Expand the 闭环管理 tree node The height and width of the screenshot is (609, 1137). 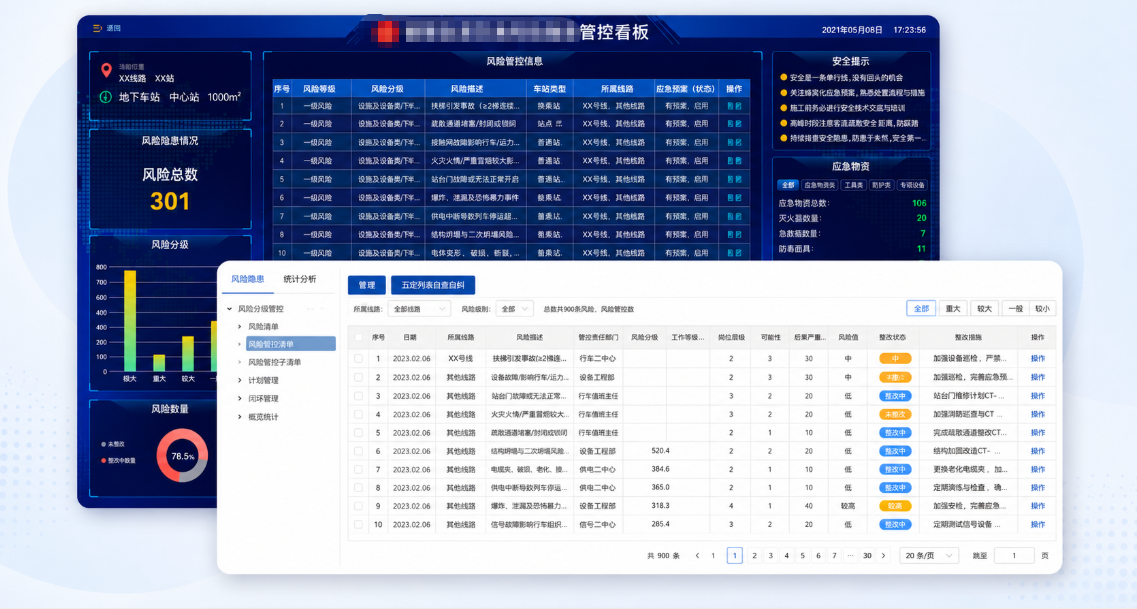[240, 399]
